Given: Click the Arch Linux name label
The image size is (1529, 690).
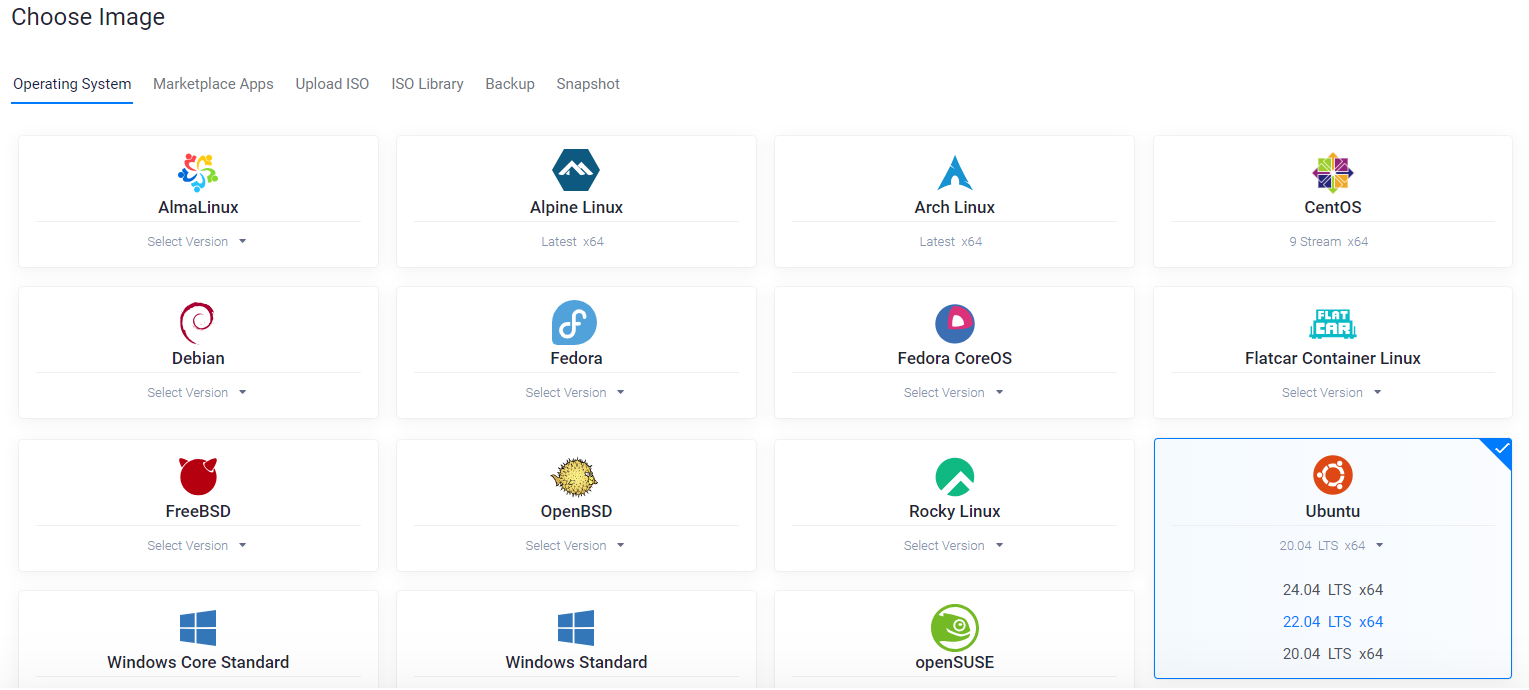Looking at the screenshot, I should (x=954, y=208).
